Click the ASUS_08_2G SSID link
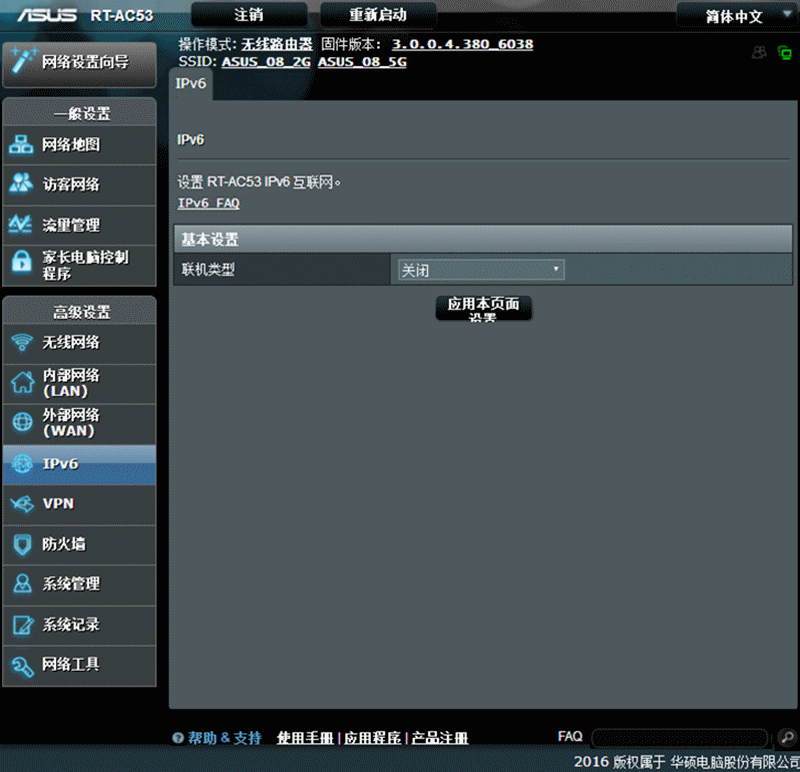Screen dimensions: 800x772 pos(266,62)
